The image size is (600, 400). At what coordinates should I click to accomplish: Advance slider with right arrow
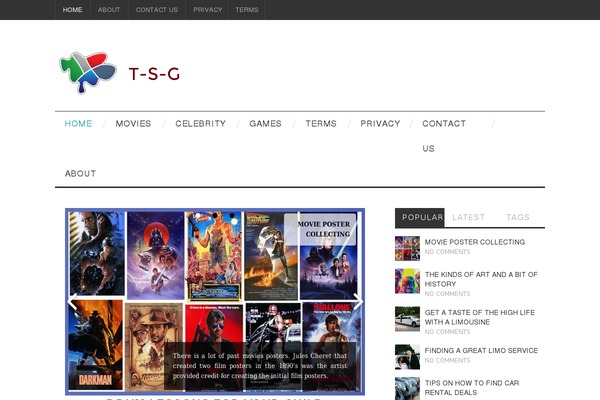point(358,301)
